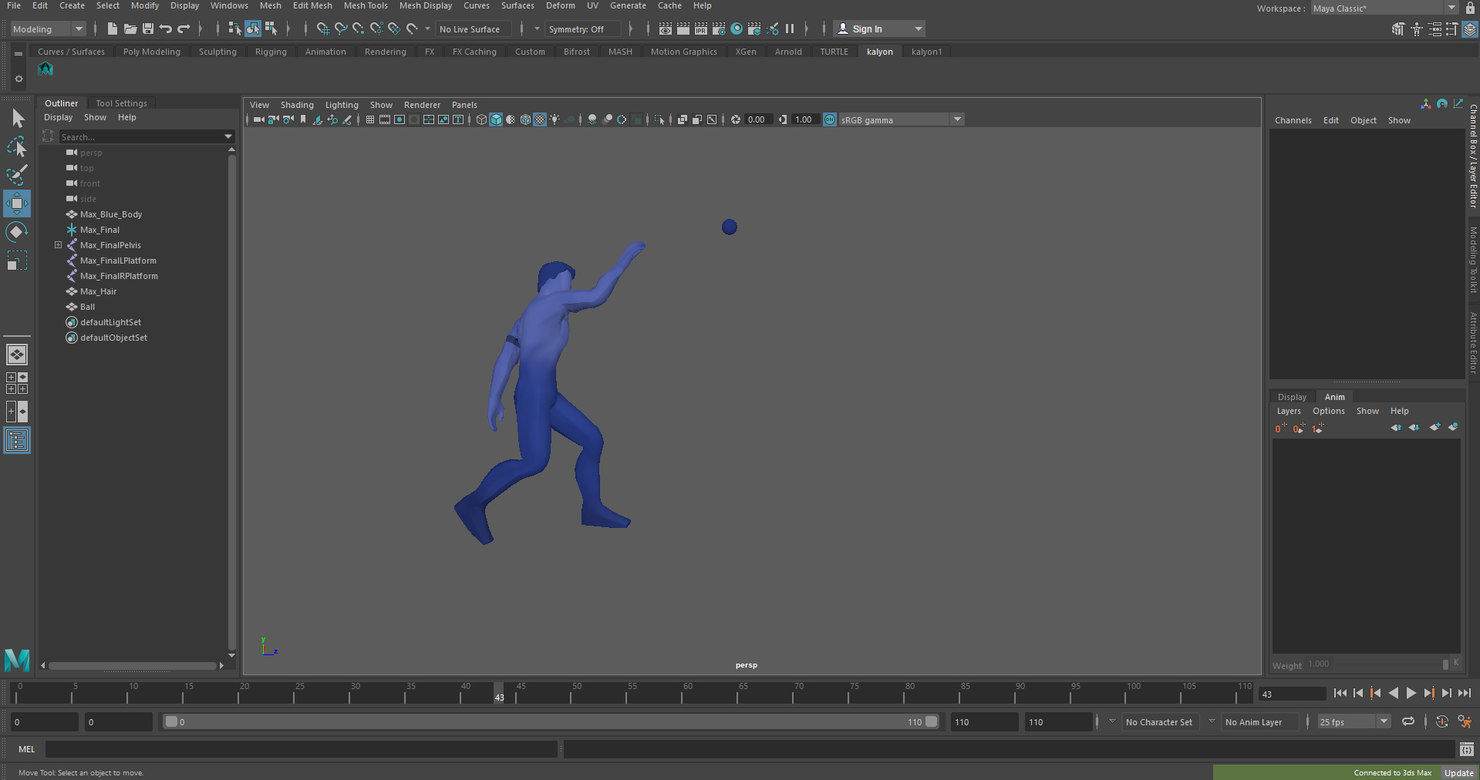The height and width of the screenshot is (780, 1480).
Task: Click the MEL command line input
Action: coord(301,749)
